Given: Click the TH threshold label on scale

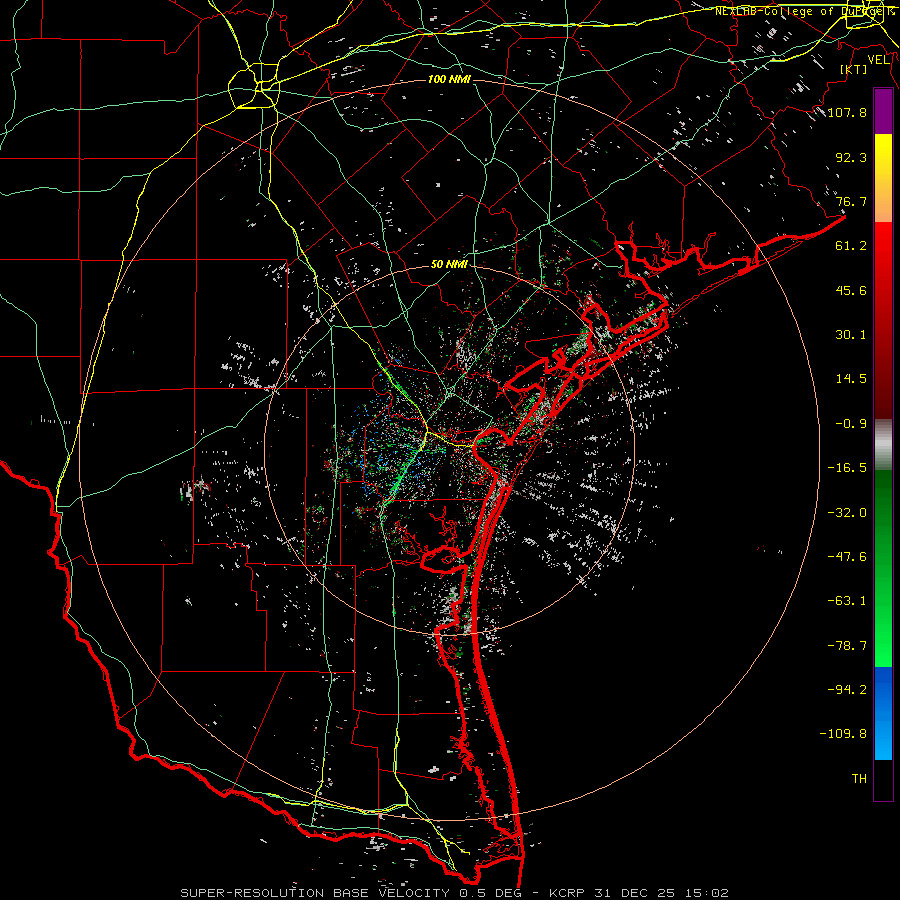Looking at the screenshot, I should click(859, 779).
